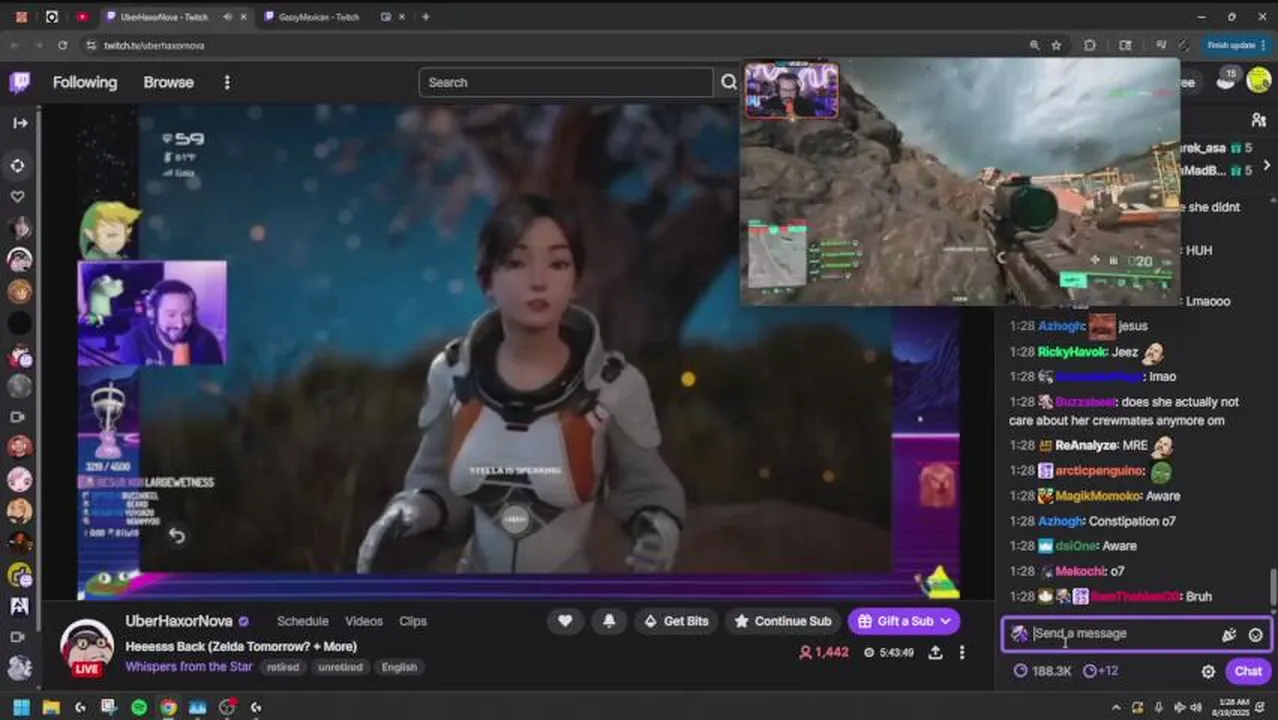Click the purple Chat send button
The image size is (1278, 720).
(1248, 671)
